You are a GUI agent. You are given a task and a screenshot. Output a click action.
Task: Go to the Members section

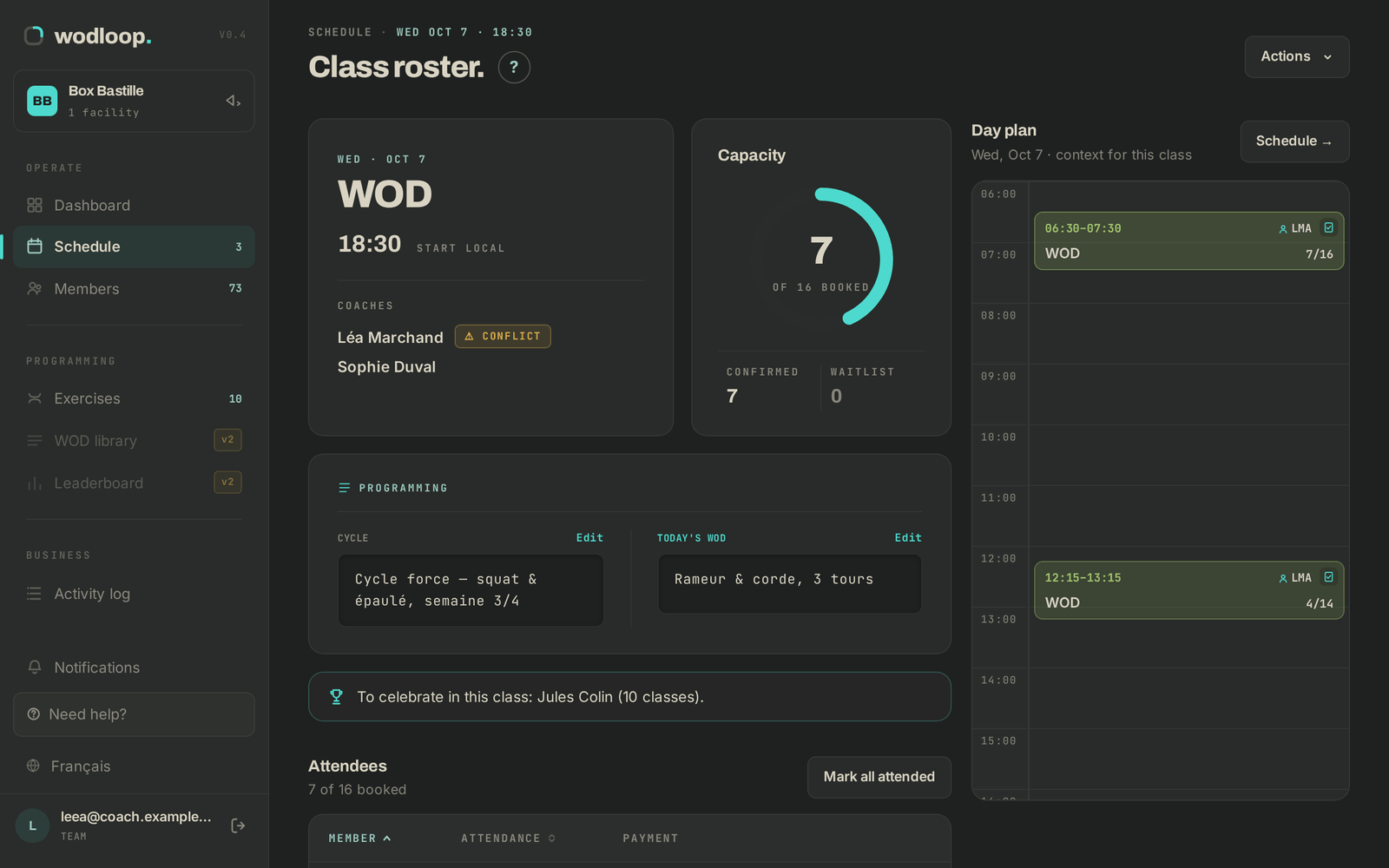(x=134, y=288)
